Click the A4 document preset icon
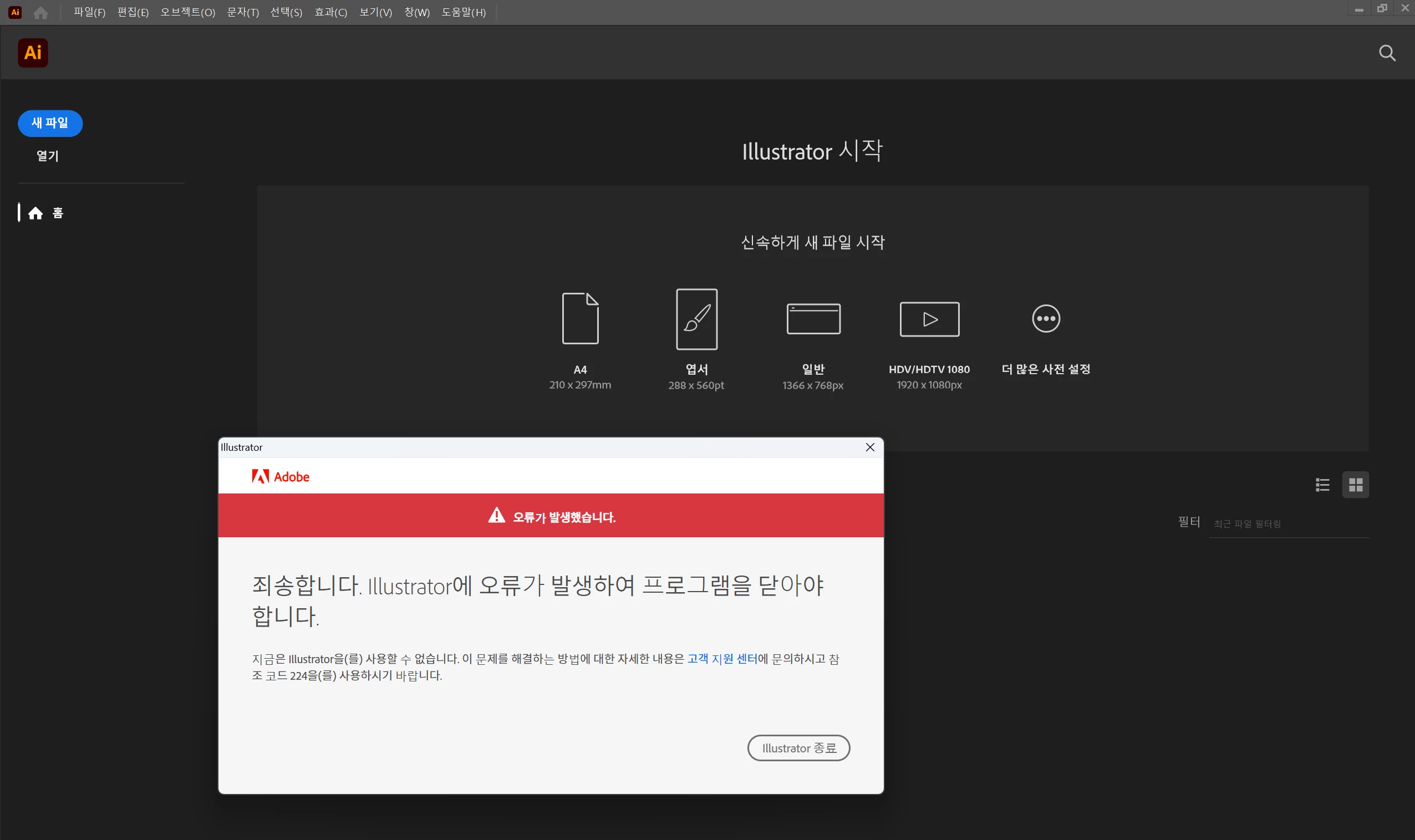This screenshot has width=1415, height=840. click(580, 318)
